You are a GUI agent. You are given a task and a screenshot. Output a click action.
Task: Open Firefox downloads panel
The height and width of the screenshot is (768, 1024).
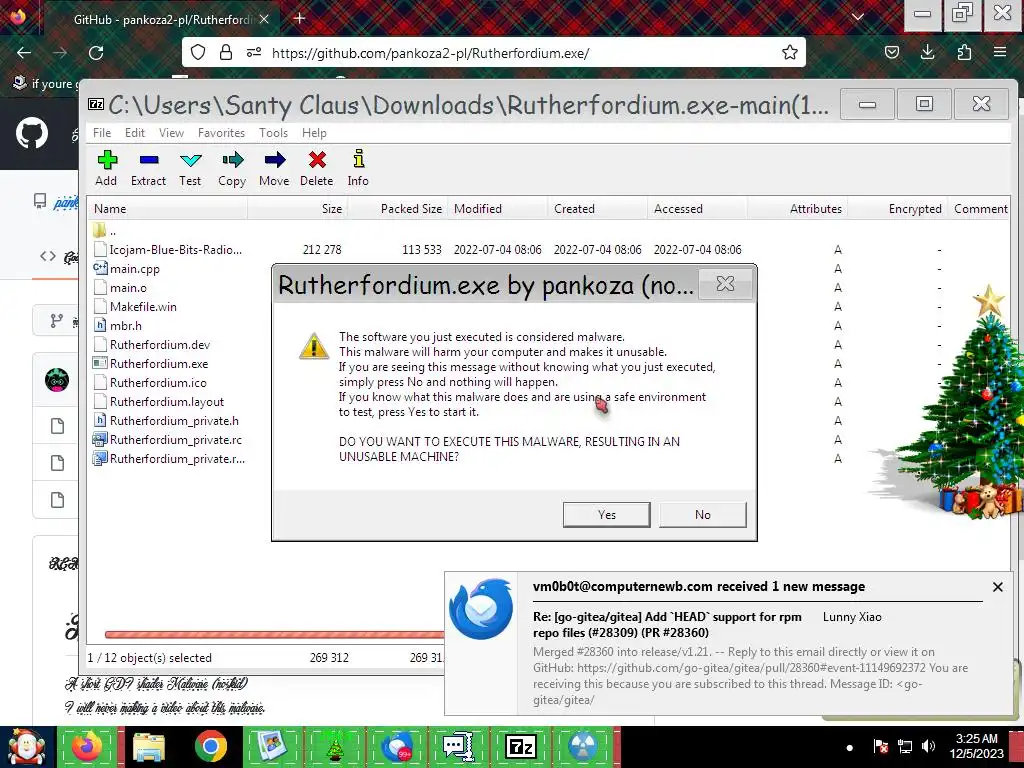point(927,52)
